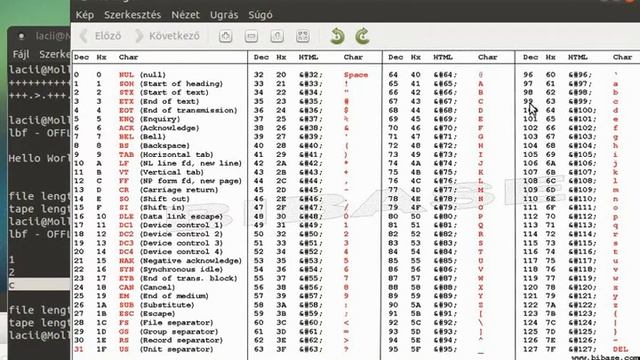This screenshot has width=640, height=360.
Task: Click the (Enquiry) entry
Action: pos(160,119)
